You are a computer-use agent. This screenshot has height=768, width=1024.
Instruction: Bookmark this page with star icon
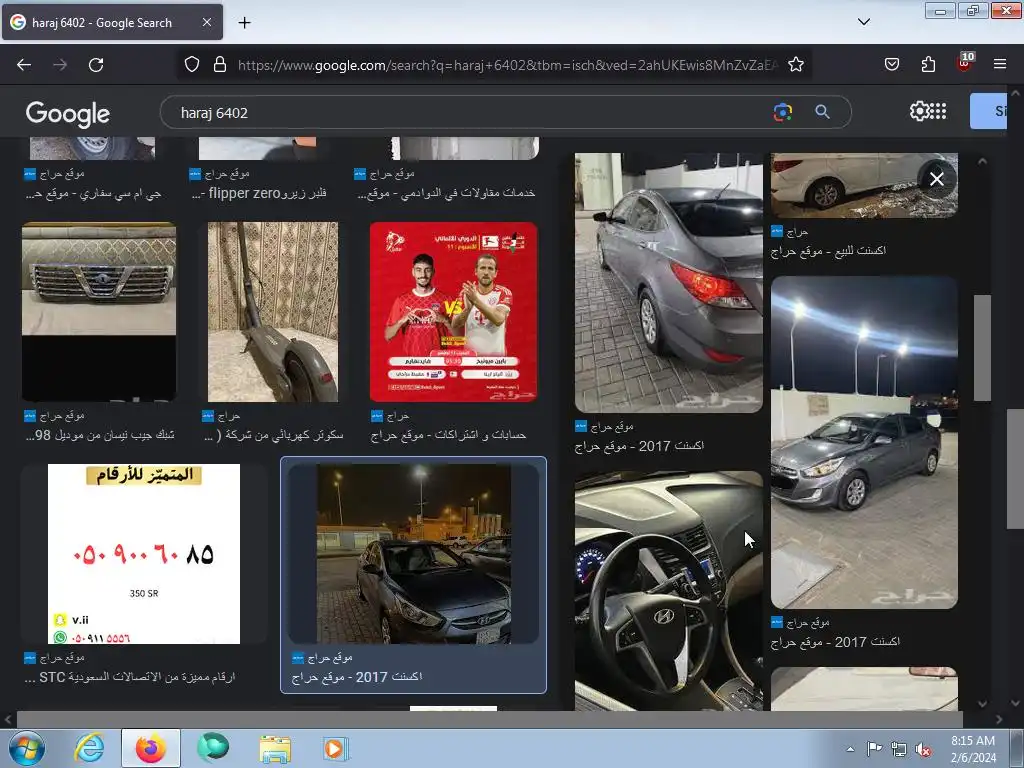(795, 65)
